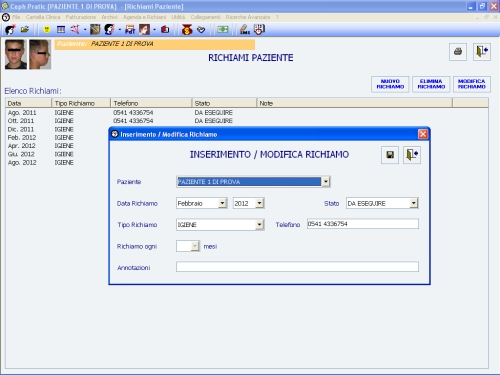Viewport: 500px width, 375px height.
Task: Click the red box toolbar icon
Action: click(165, 30)
